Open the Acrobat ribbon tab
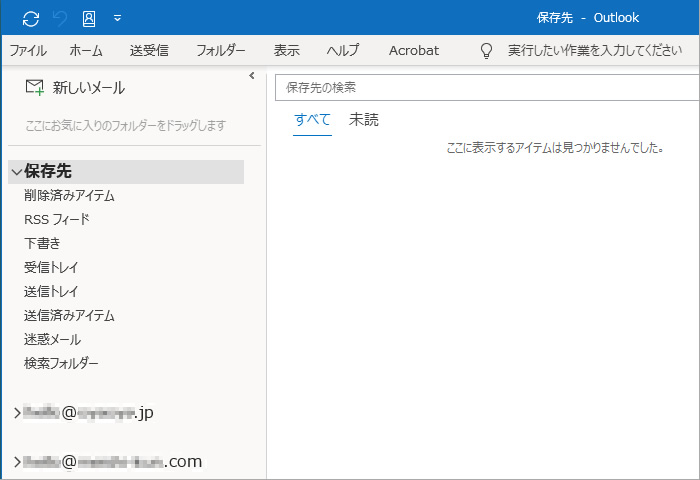The height and width of the screenshot is (480, 700). (414, 50)
